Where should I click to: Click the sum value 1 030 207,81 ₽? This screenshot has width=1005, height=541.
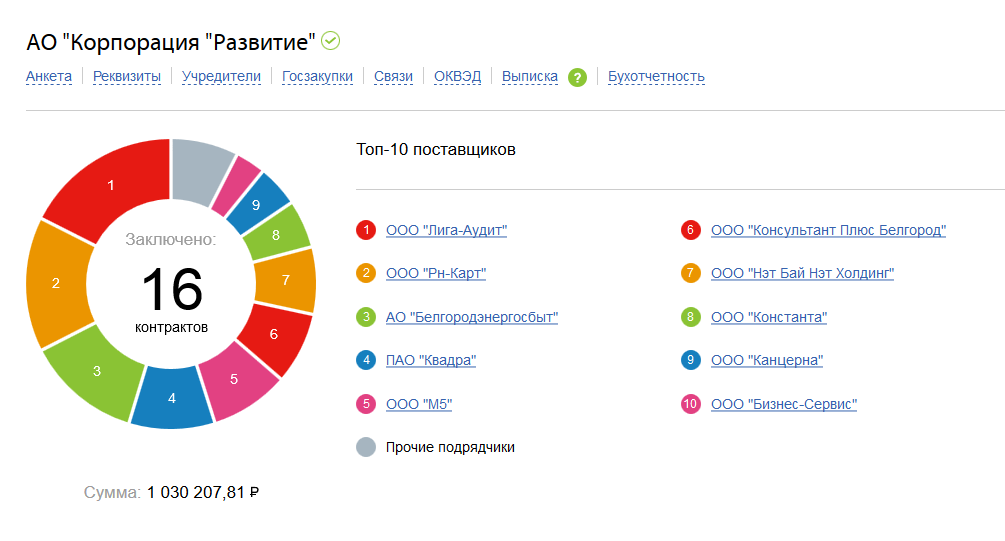[203, 492]
